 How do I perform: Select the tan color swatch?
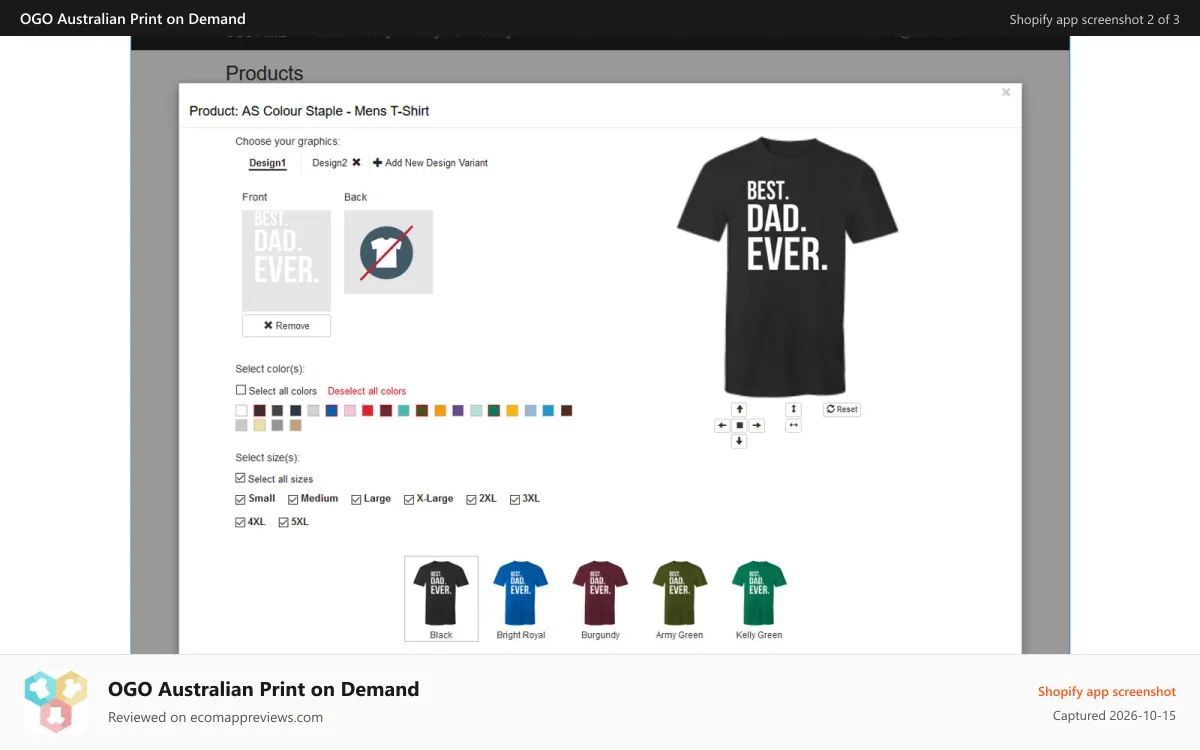[295, 425]
